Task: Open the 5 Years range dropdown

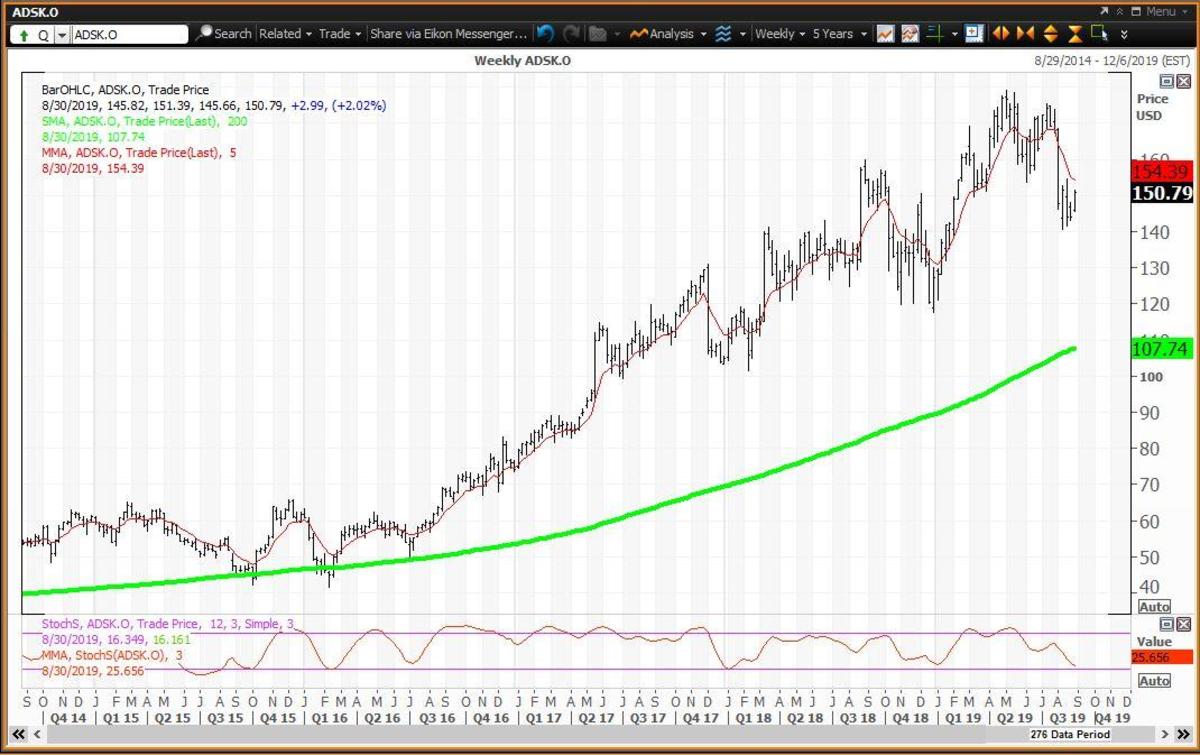Action: 839,34
